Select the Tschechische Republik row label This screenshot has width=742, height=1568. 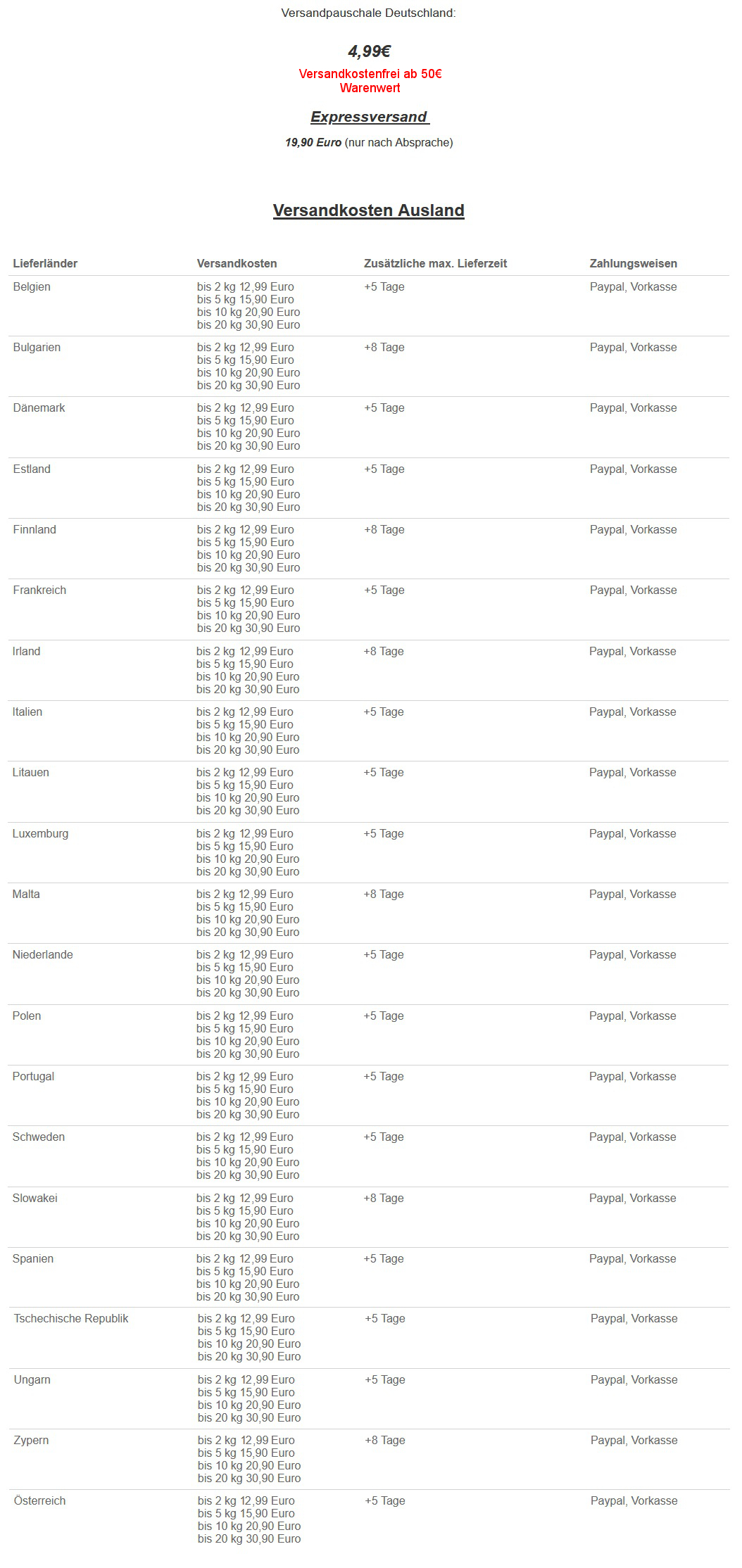(71, 1319)
